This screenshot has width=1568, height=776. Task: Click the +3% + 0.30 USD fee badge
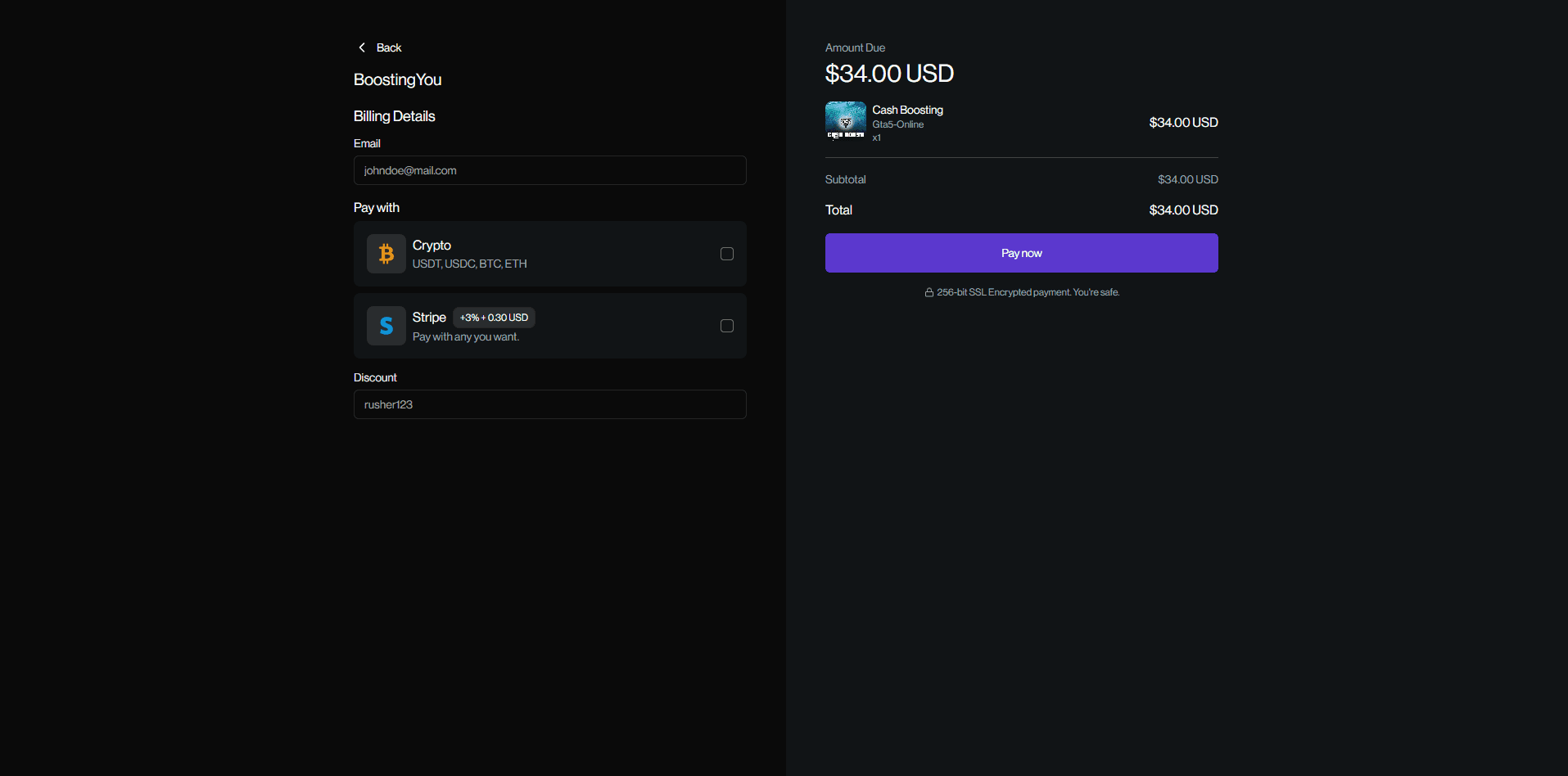coord(494,318)
